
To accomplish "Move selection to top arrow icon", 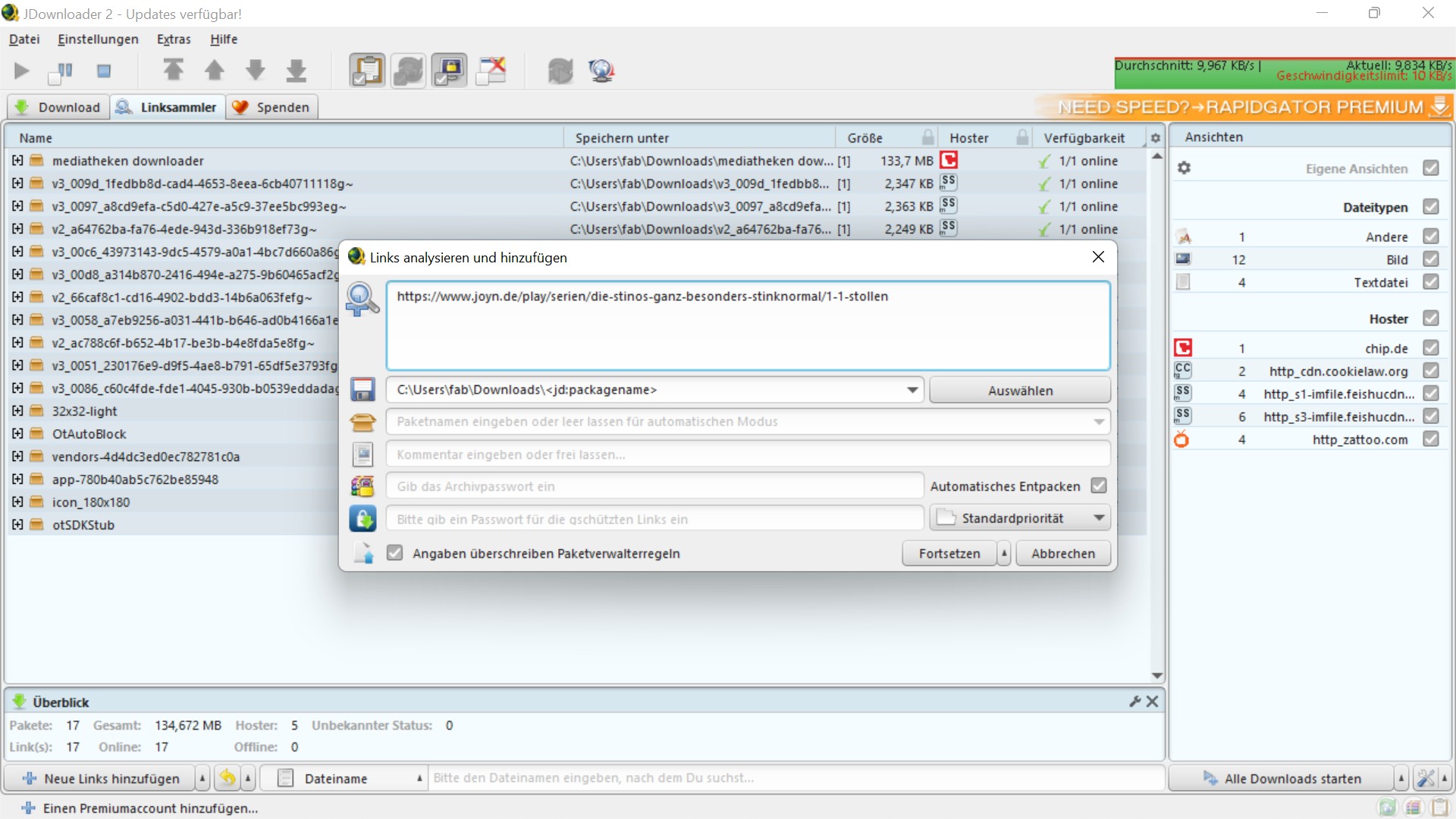I will [174, 71].
